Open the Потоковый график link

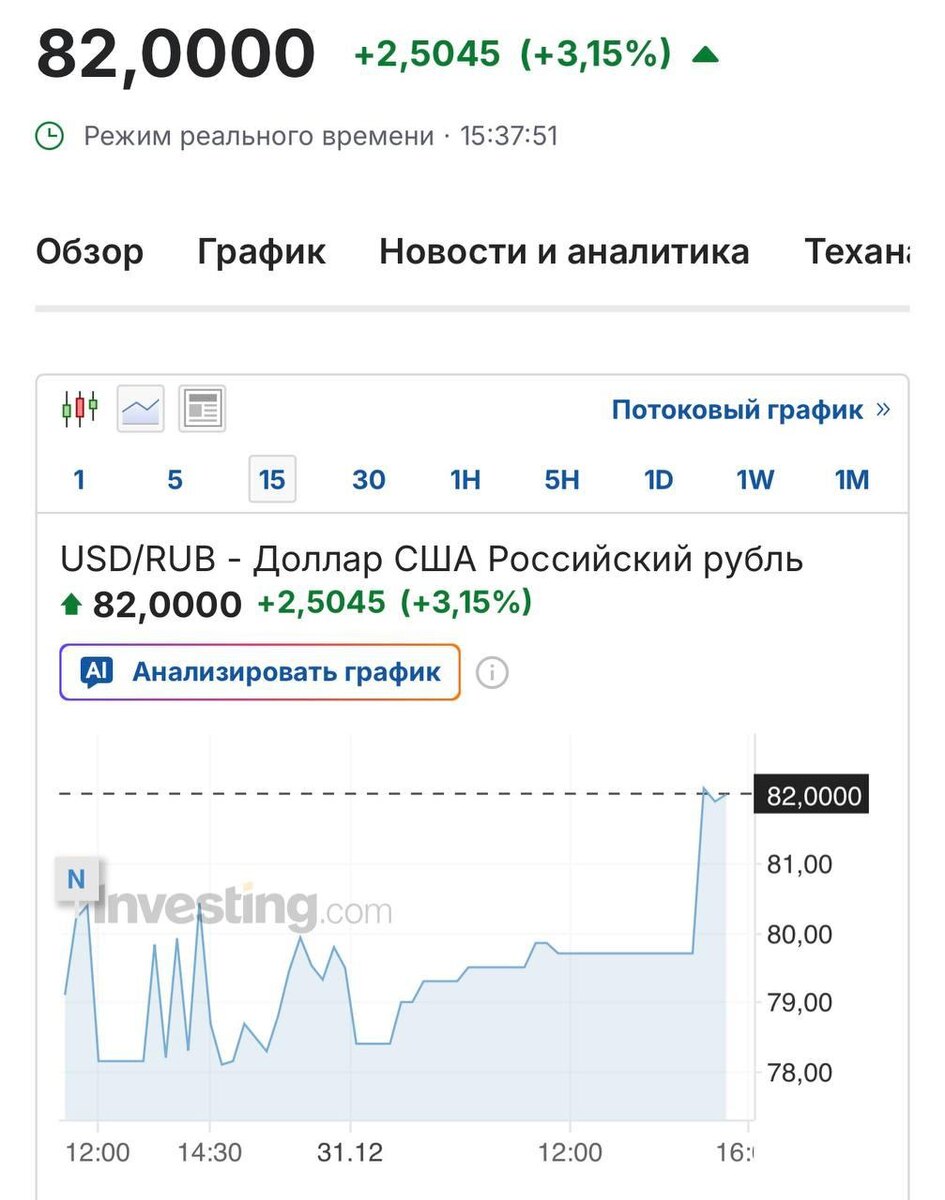[737, 409]
